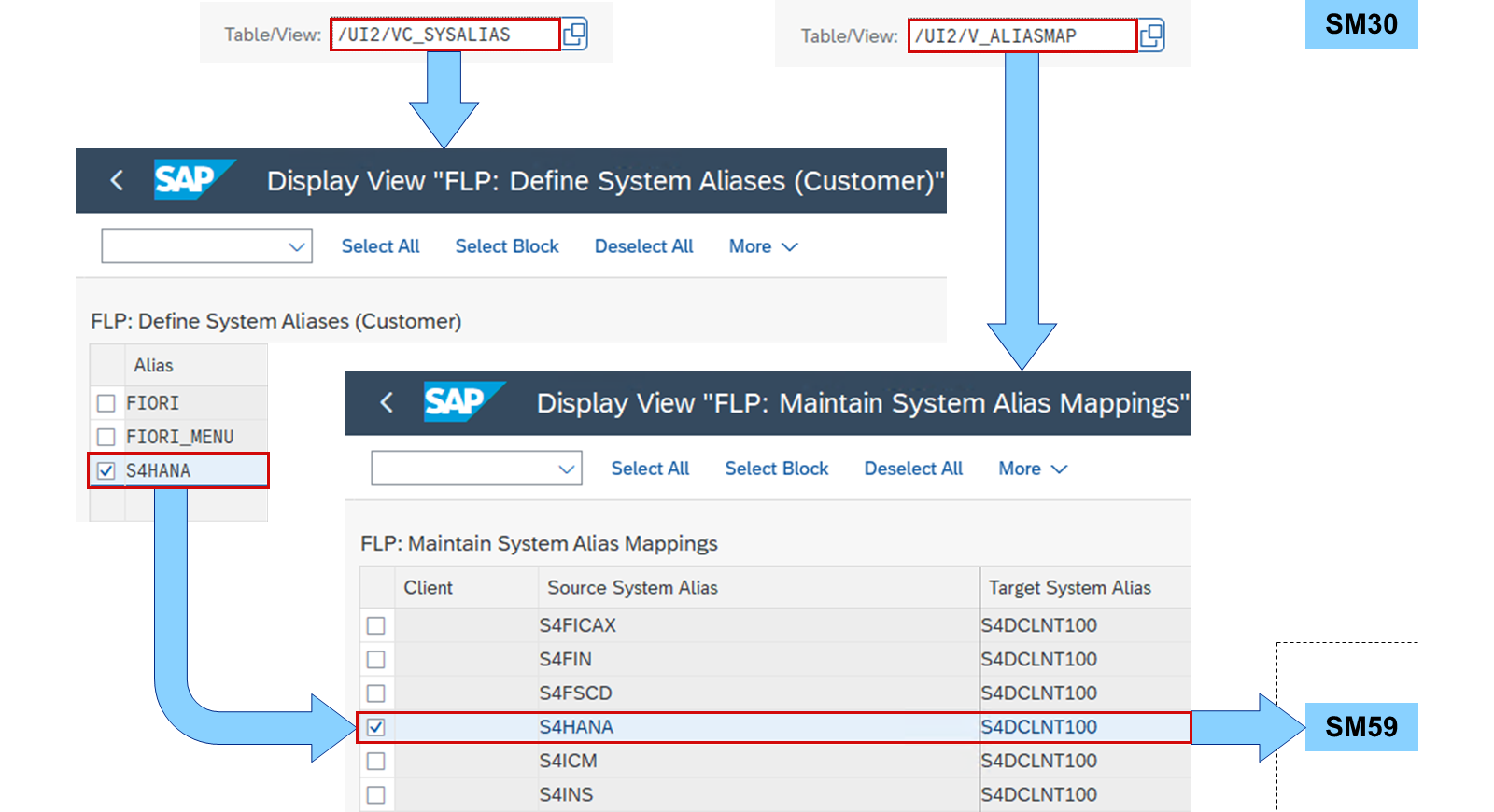Check the S4FSCD mapping row checkbox
This screenshot has height=812, width=1494.
376,693
